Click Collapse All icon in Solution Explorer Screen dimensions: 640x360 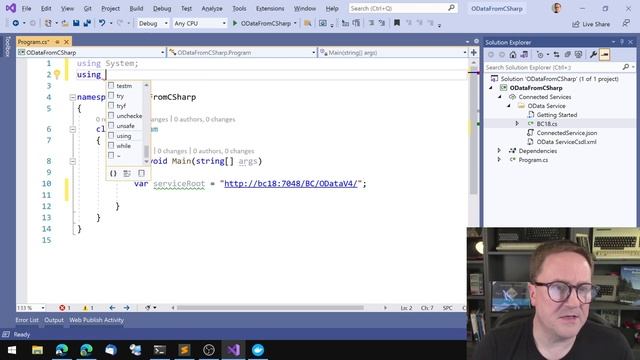(567, 55)
